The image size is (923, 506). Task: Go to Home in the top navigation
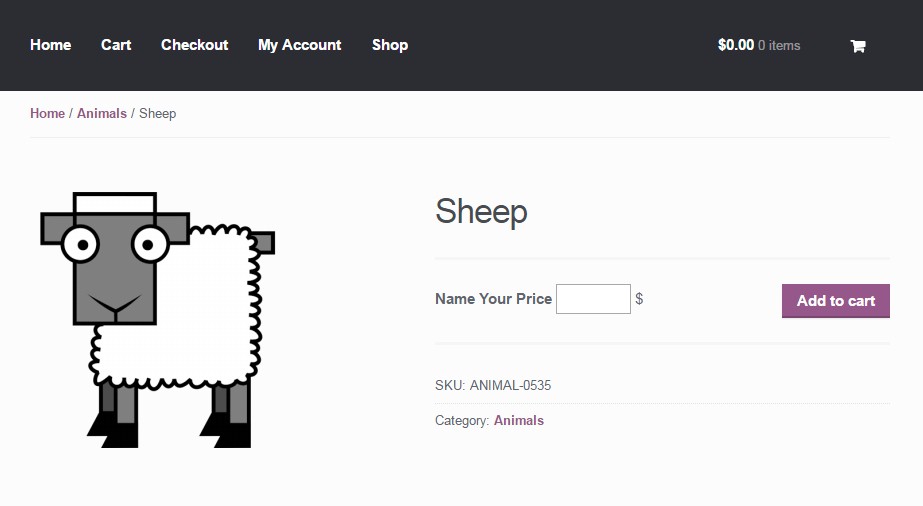(x=51, y=45)
